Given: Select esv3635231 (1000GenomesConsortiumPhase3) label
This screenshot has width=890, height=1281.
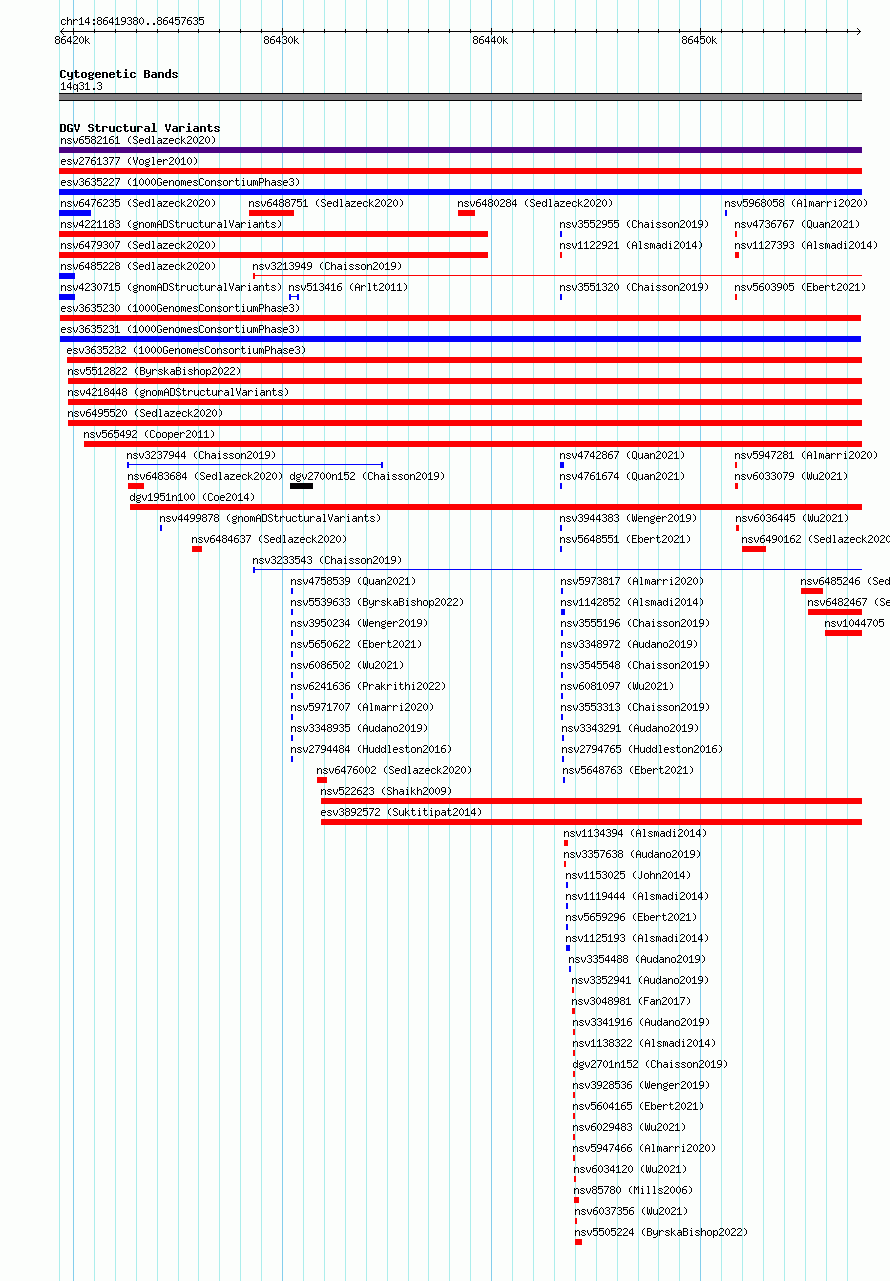Looking at the screenshot, I should 179,329.
